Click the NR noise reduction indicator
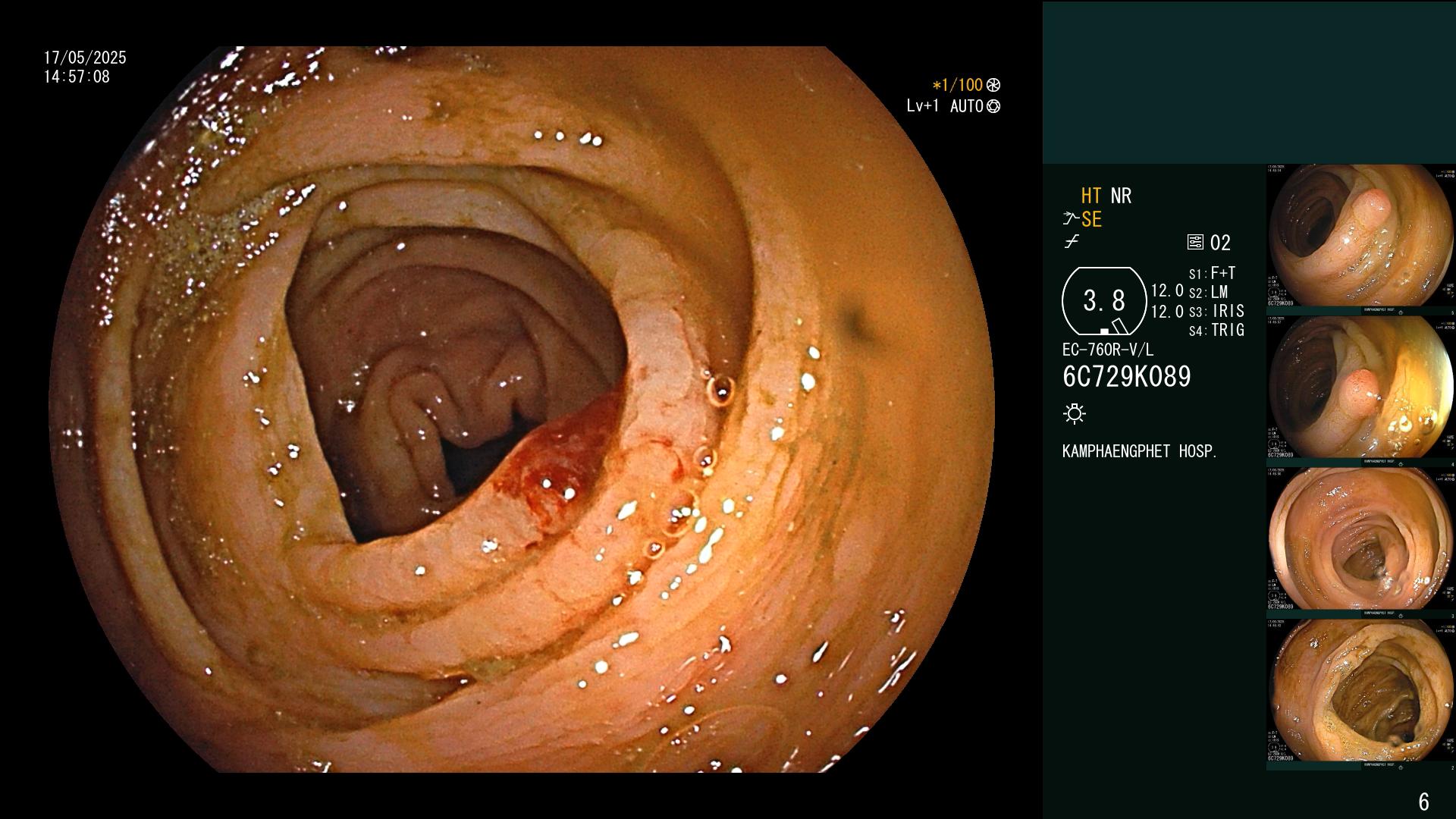This screenshot has height=819, width=1456. [1121, 196]
